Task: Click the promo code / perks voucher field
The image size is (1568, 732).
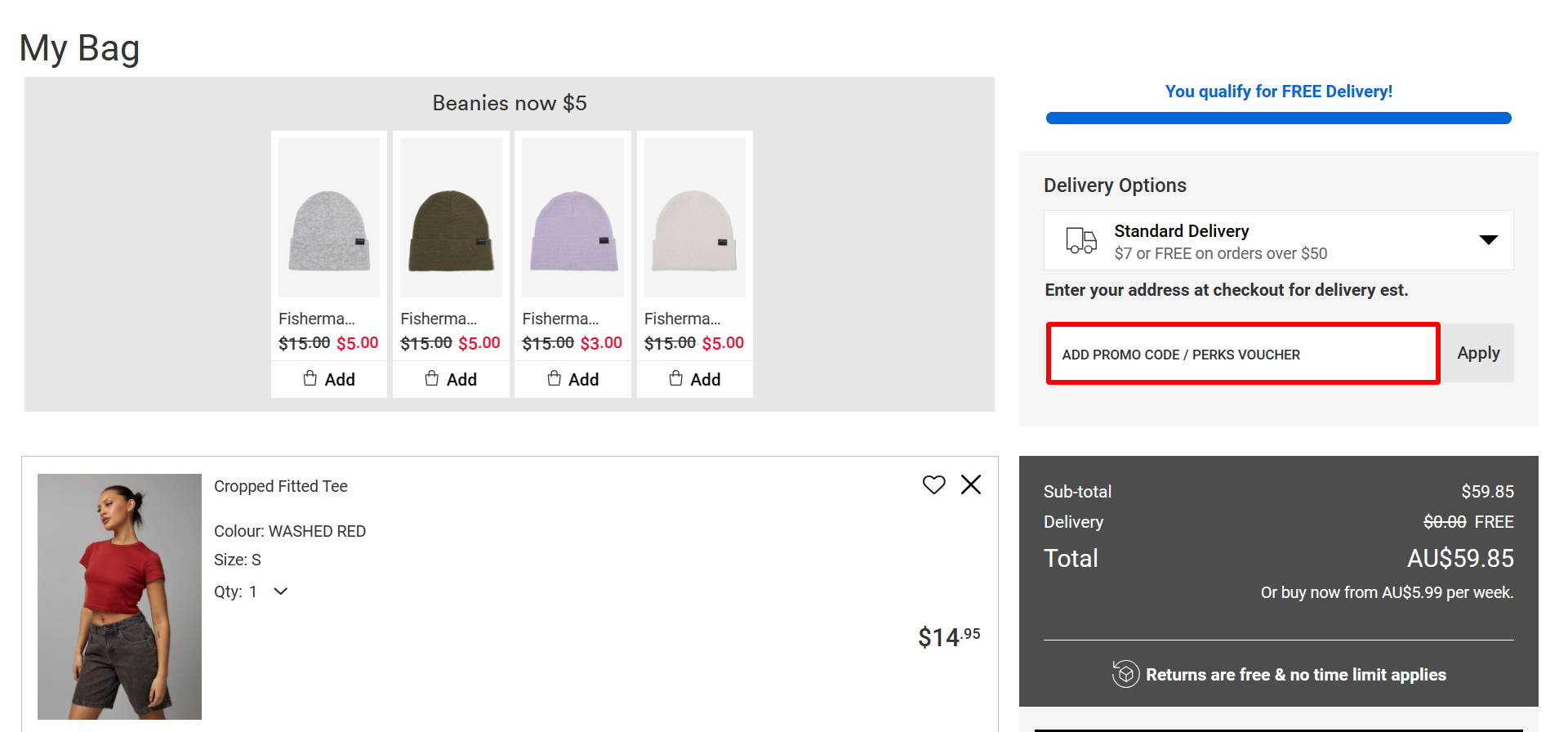Action: click(1241, 353)
